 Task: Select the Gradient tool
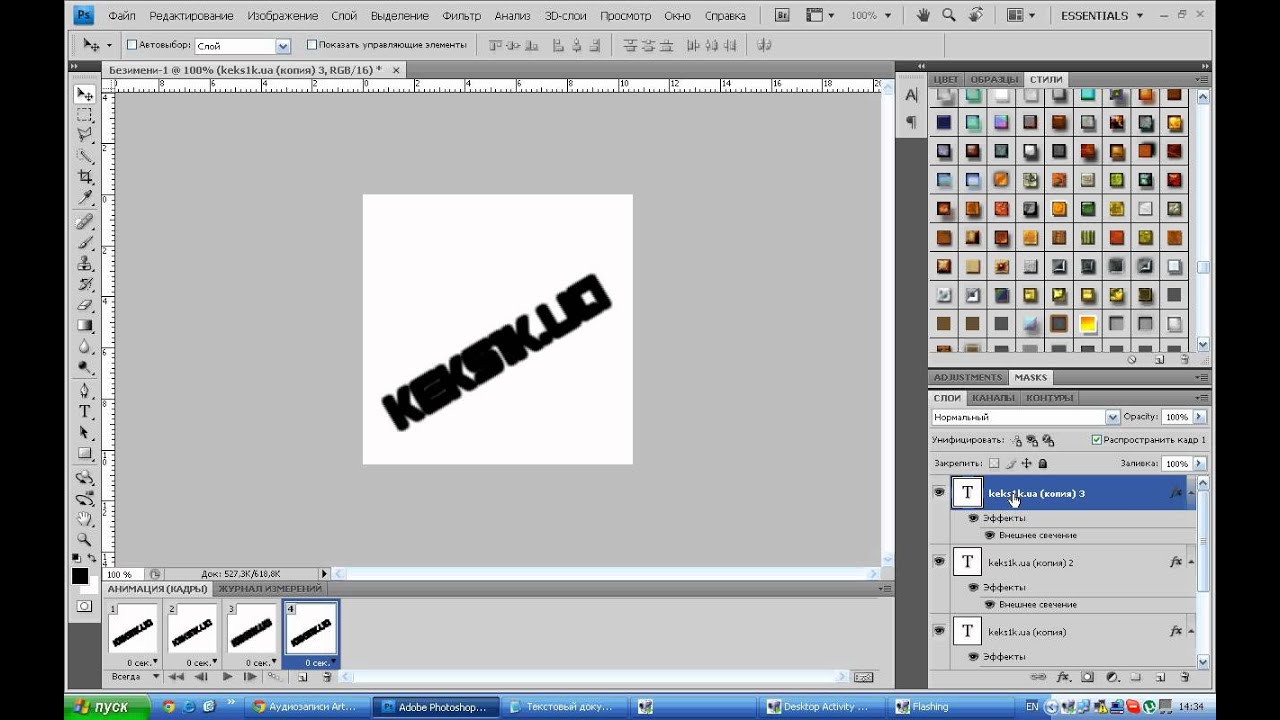point(85,326)
